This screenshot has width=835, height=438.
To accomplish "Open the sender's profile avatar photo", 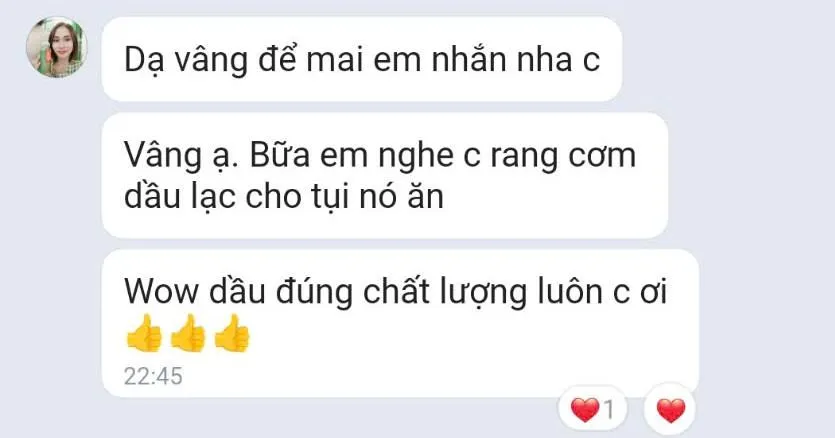I will coord(56,47).
